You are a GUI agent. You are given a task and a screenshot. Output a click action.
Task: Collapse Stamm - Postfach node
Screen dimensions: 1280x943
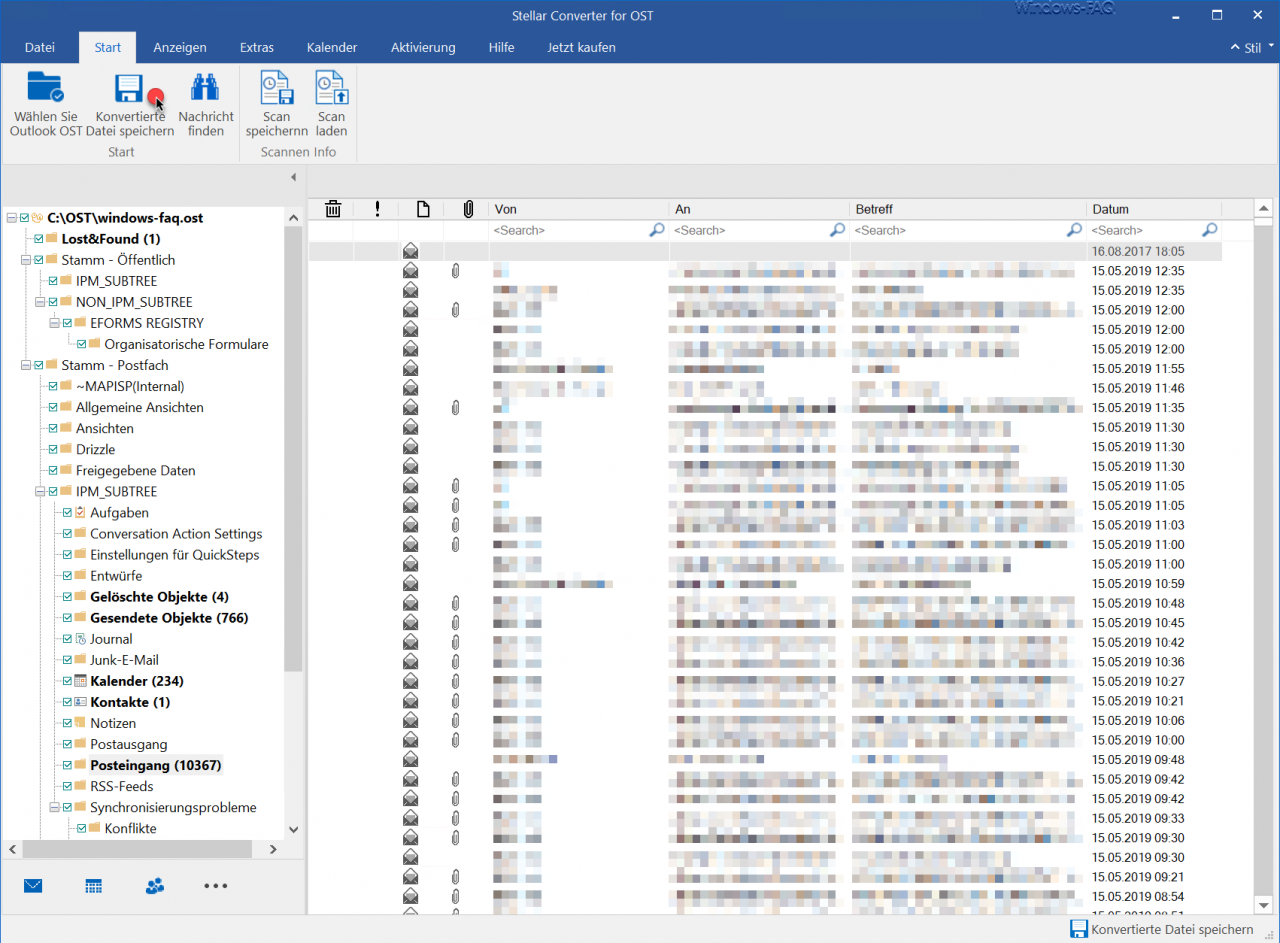[x=25, y=365]
